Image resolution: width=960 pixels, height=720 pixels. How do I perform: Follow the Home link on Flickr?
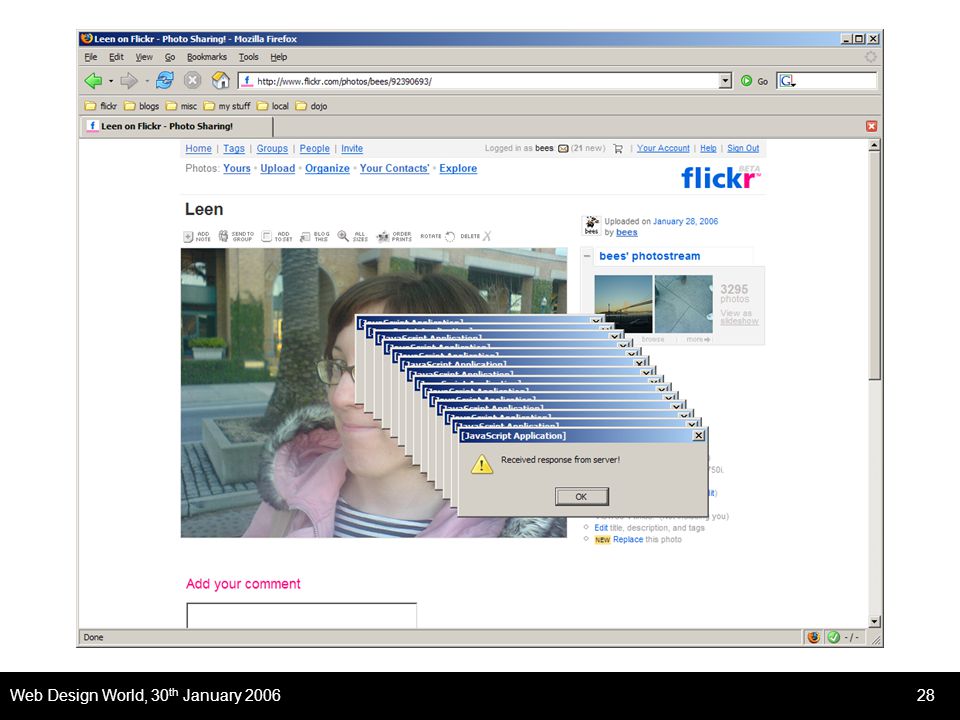tap(198, 148)
